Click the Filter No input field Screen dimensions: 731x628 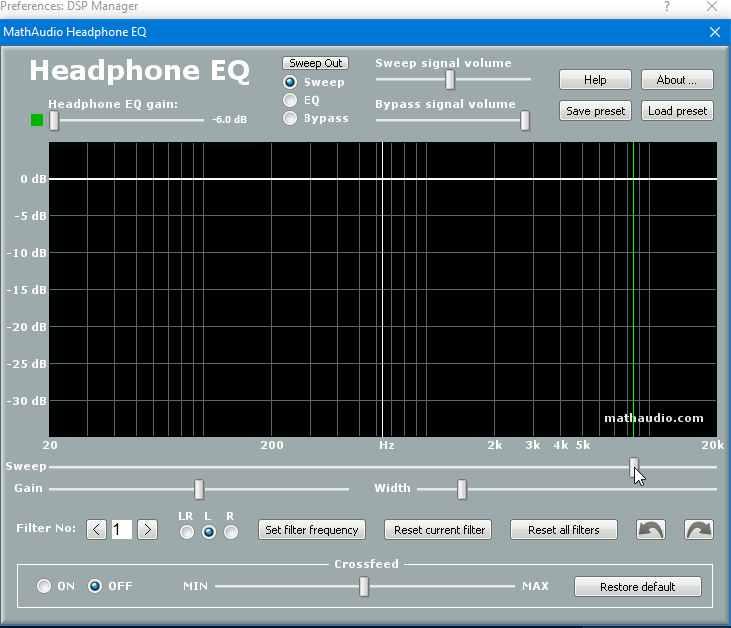[x=122, y=530]
